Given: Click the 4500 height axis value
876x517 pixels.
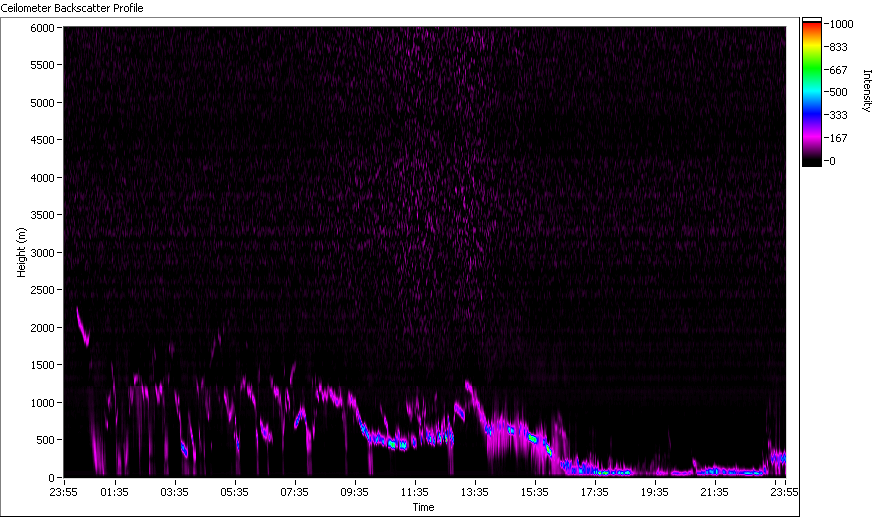Looking at the screenshot, I should (x=42, y=140).
